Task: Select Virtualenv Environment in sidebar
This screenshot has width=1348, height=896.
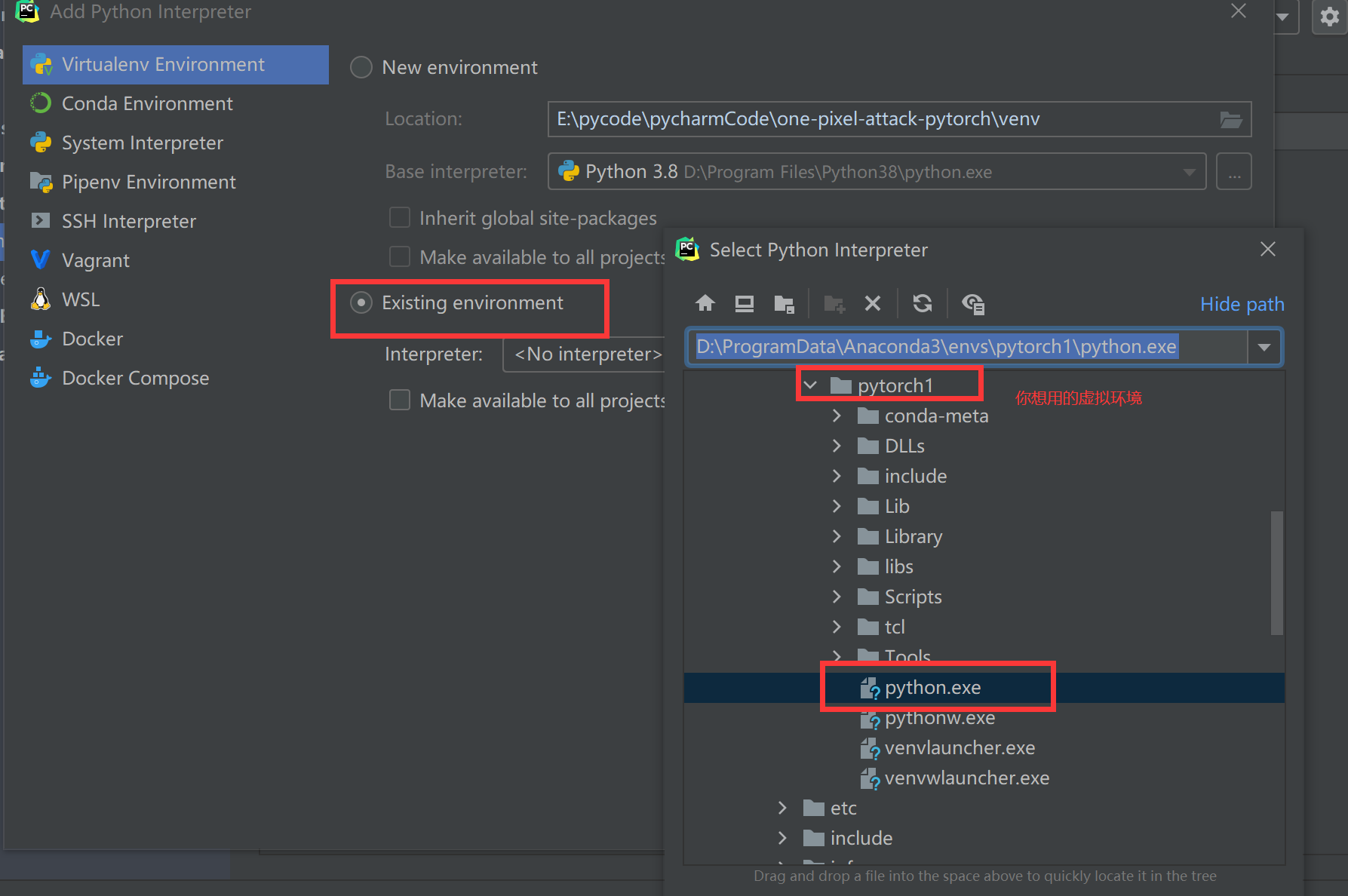Action: point(176,64)
